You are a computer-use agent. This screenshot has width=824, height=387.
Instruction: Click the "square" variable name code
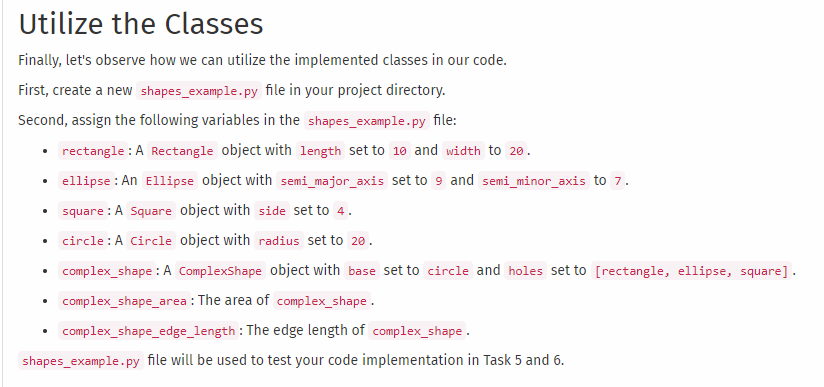pyautogui.click(x=83, y=211)
